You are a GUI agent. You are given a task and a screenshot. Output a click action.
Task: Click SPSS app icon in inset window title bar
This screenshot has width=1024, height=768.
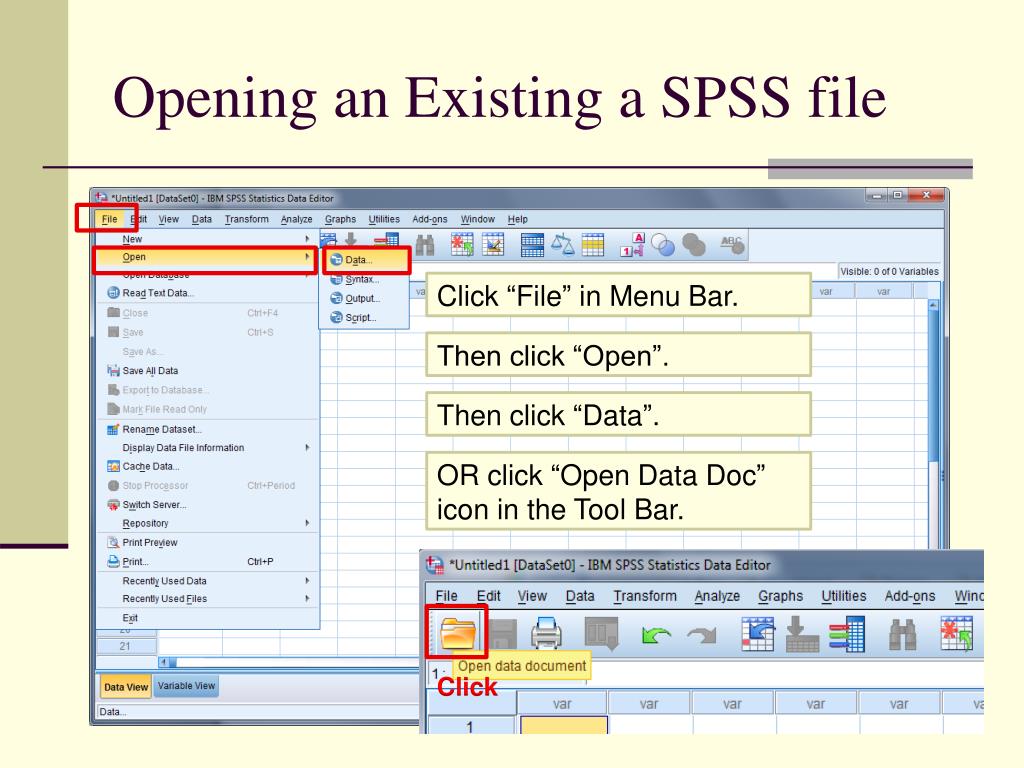tap(435, 565)
